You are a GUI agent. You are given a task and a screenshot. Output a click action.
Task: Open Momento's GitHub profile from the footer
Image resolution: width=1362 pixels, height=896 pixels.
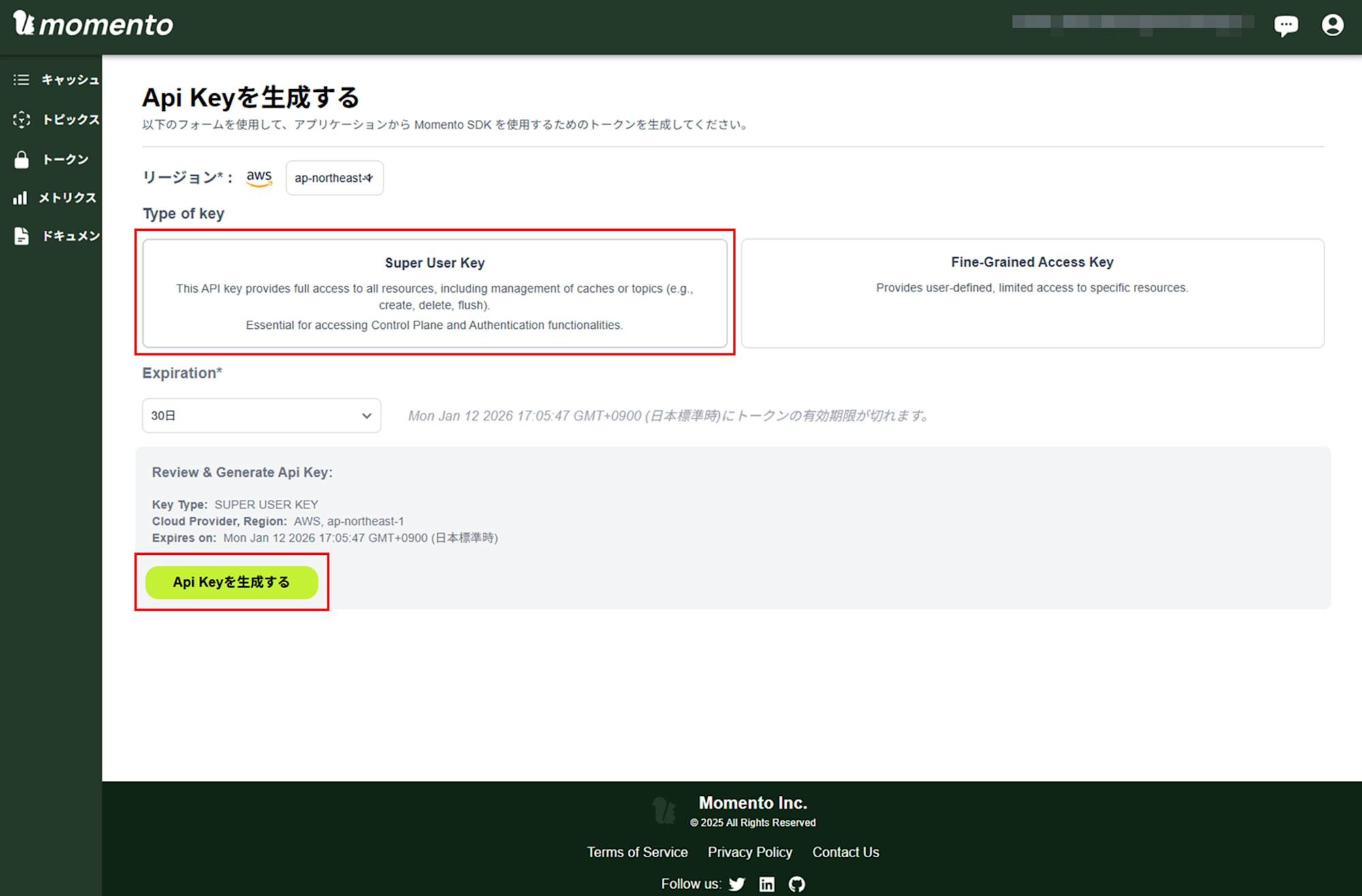(x=797, y=884)
